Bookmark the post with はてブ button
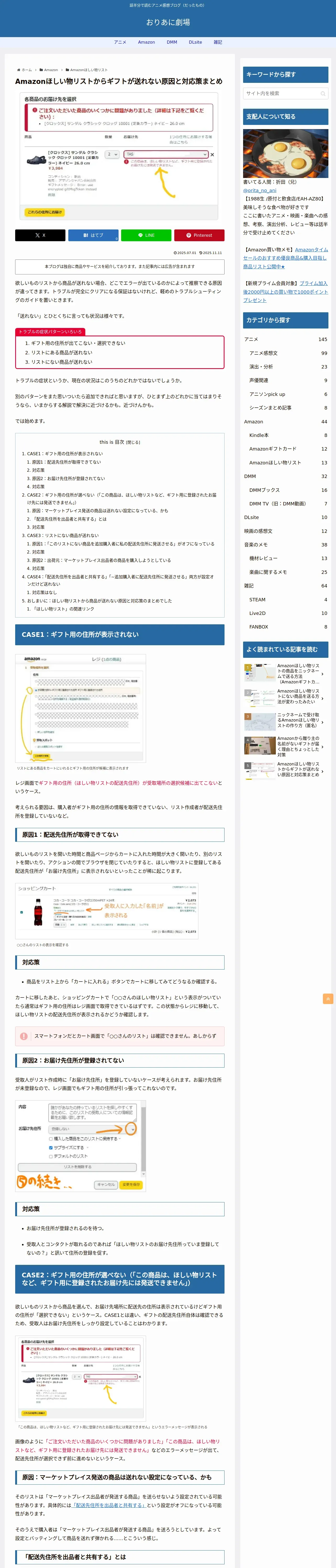336x1568 pixels. tap(93, 235)
